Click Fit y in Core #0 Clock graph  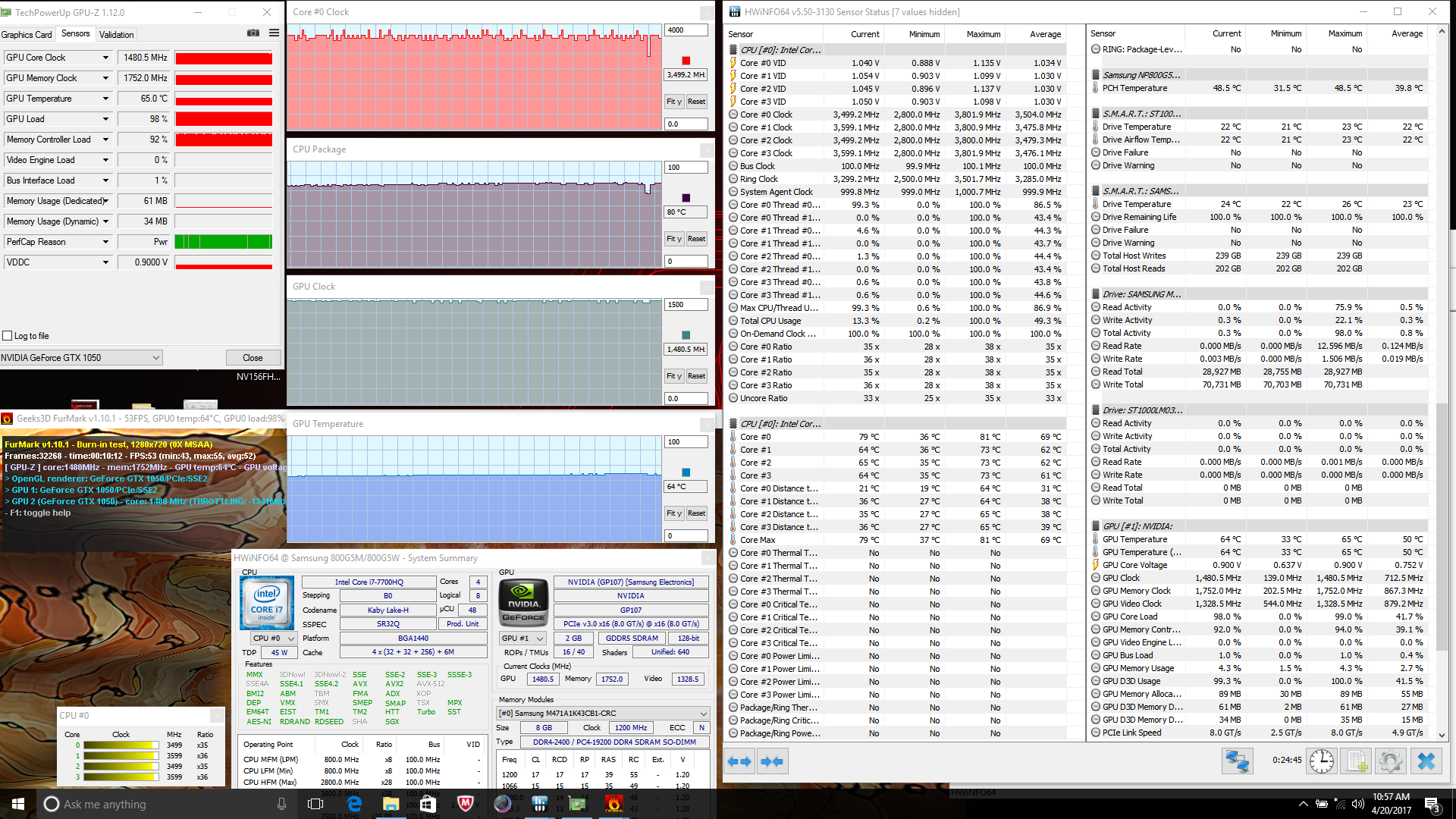pos(674,102)
